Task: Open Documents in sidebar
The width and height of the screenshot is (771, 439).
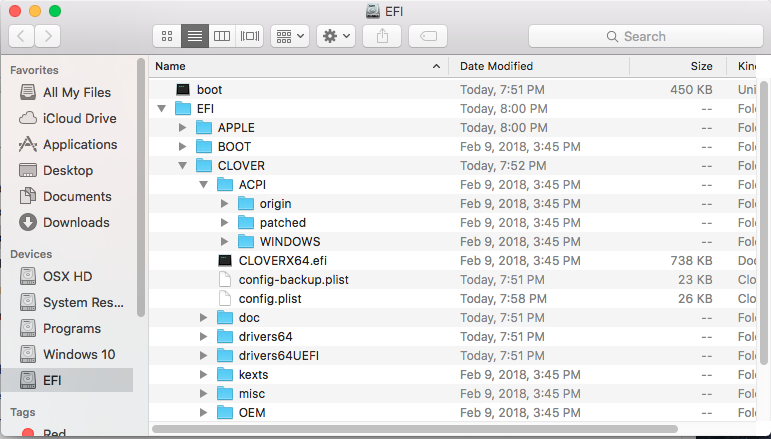Action: 67,197
